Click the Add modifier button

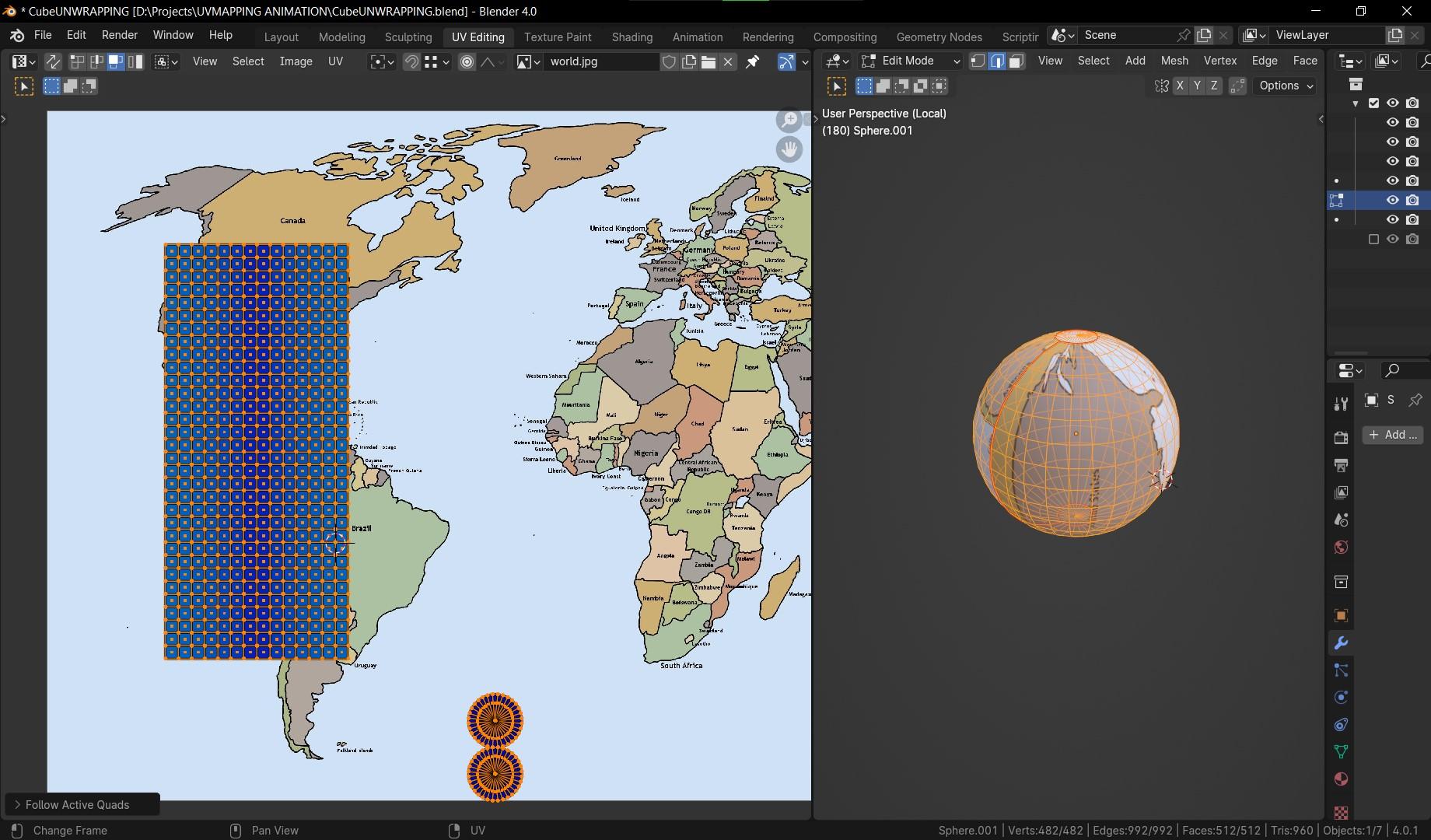click(1392, 435)
